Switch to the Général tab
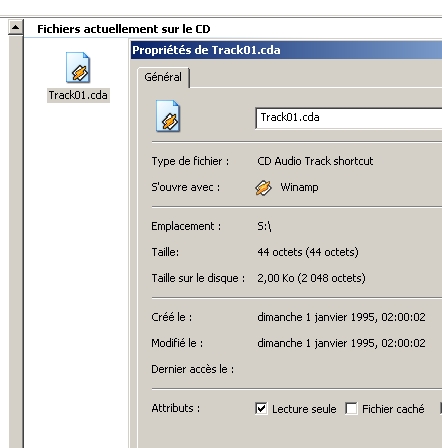Screen dimensions: 442x448 [163, 77]
